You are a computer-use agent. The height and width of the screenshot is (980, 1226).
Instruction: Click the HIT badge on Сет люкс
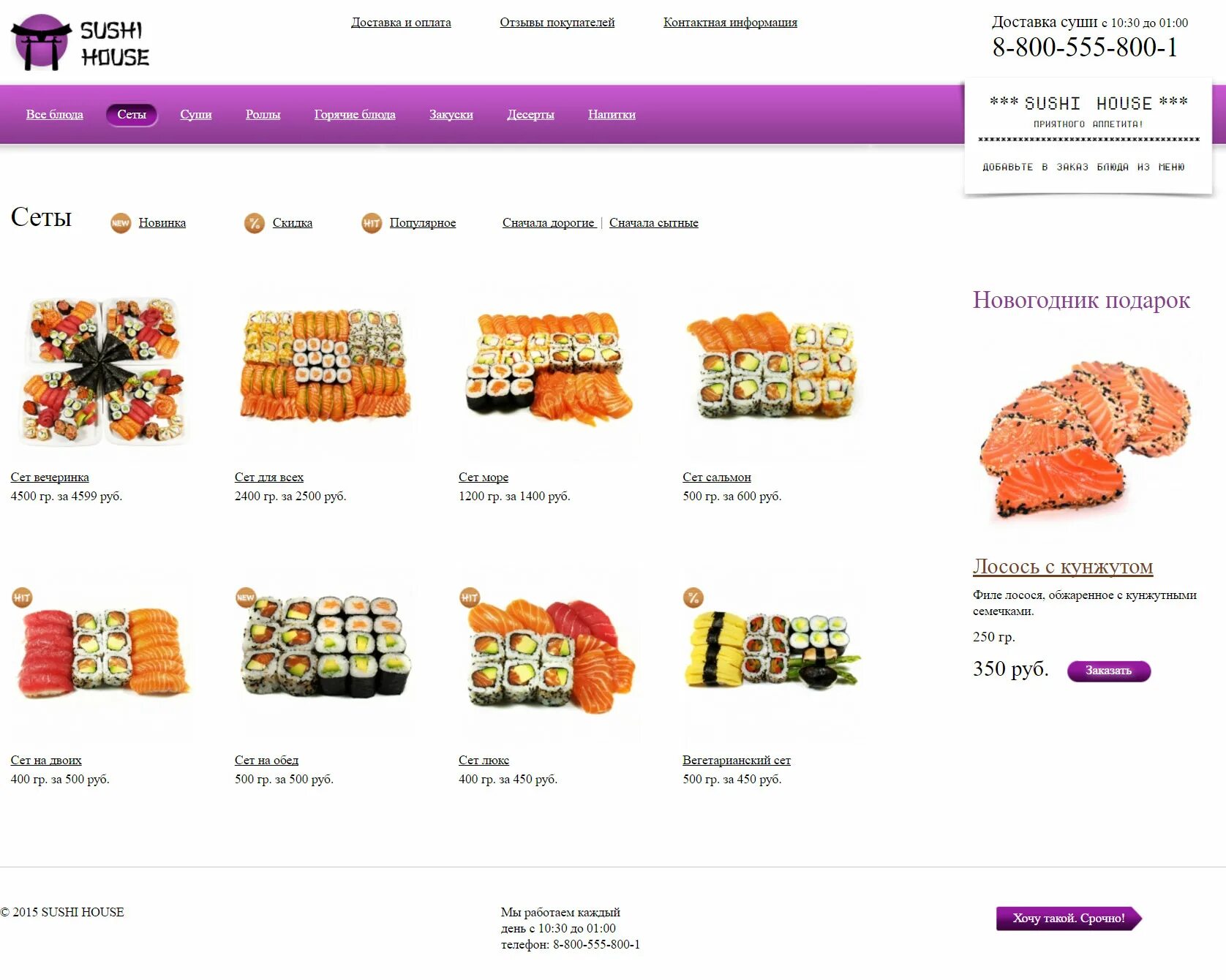point(470,598)
